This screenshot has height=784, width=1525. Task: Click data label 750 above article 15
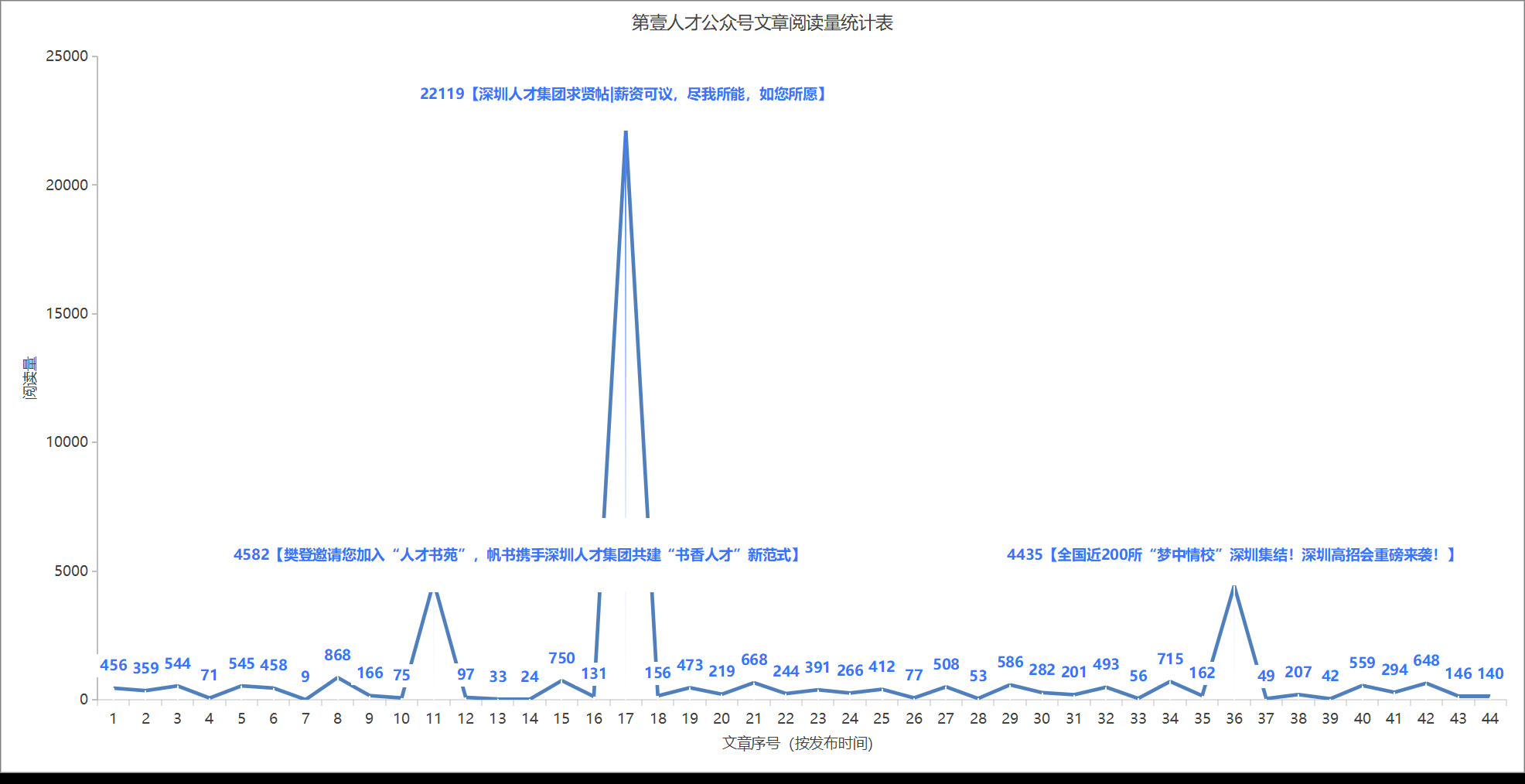tap(562, 658)
